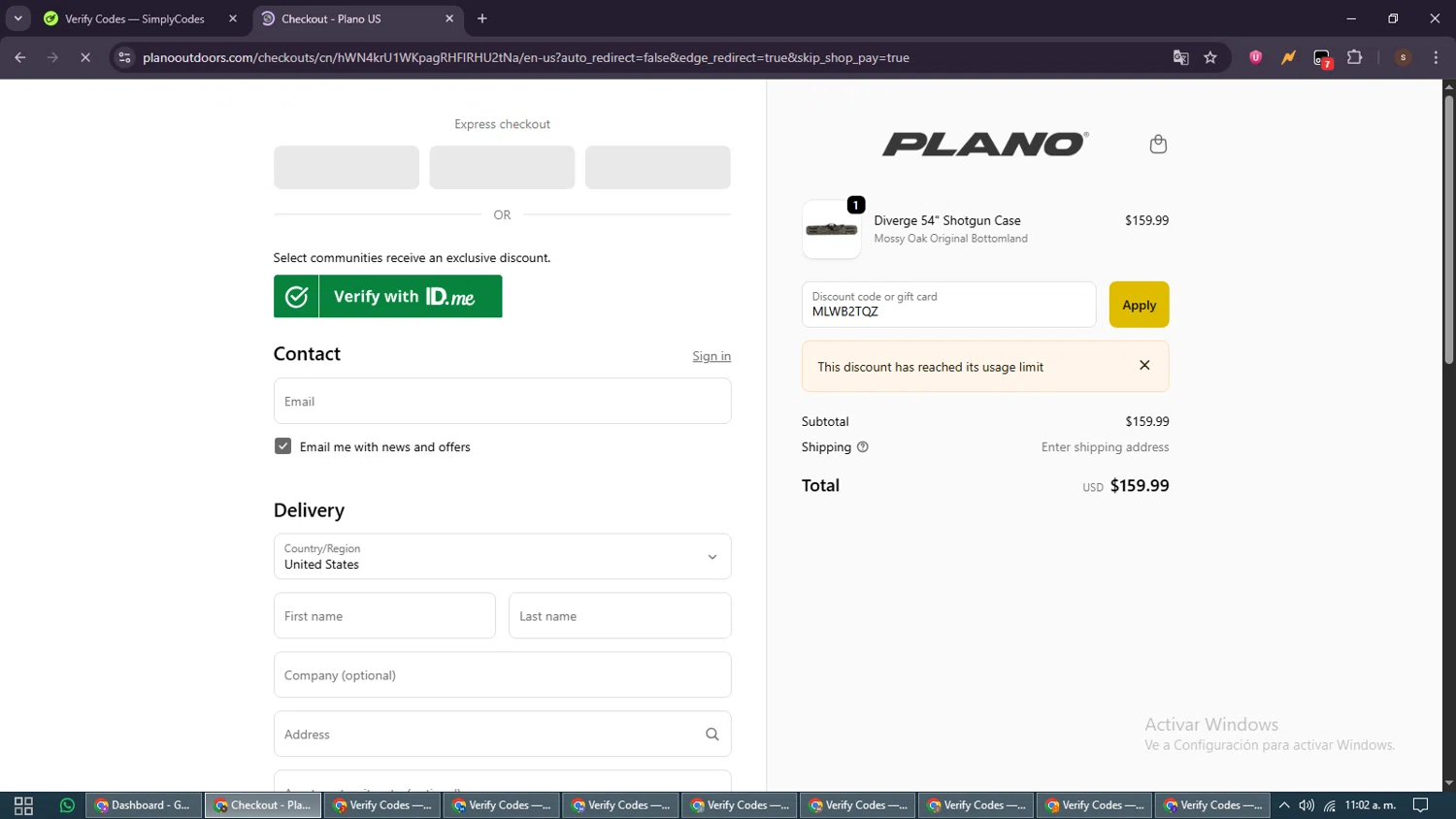This screenshot has height=819, width=1456.
Task: Uncheck Email me with news and offers
Action: pyautogui.click(x=282, y=446)
